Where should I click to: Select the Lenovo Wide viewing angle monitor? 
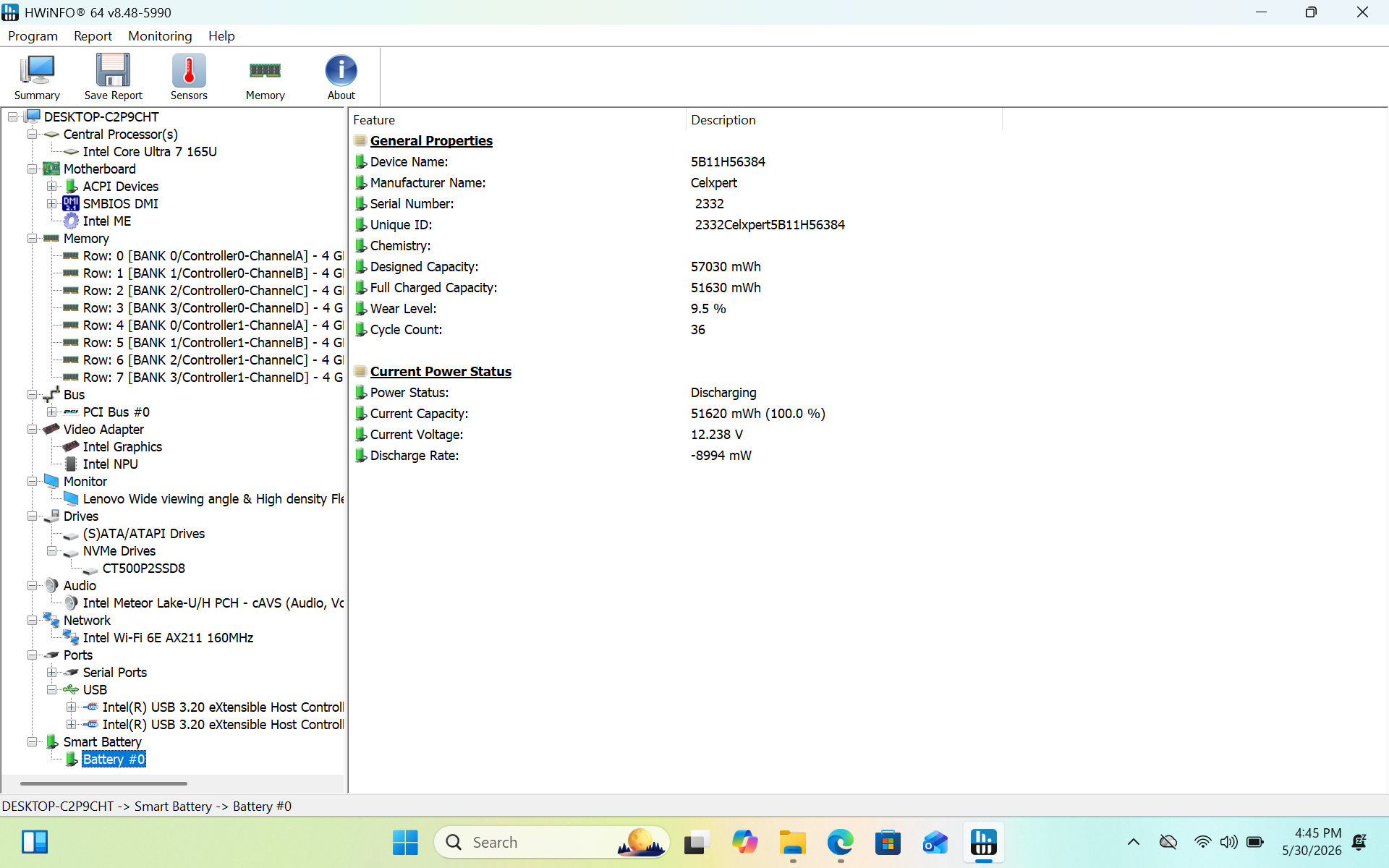[x=213, y=499]
